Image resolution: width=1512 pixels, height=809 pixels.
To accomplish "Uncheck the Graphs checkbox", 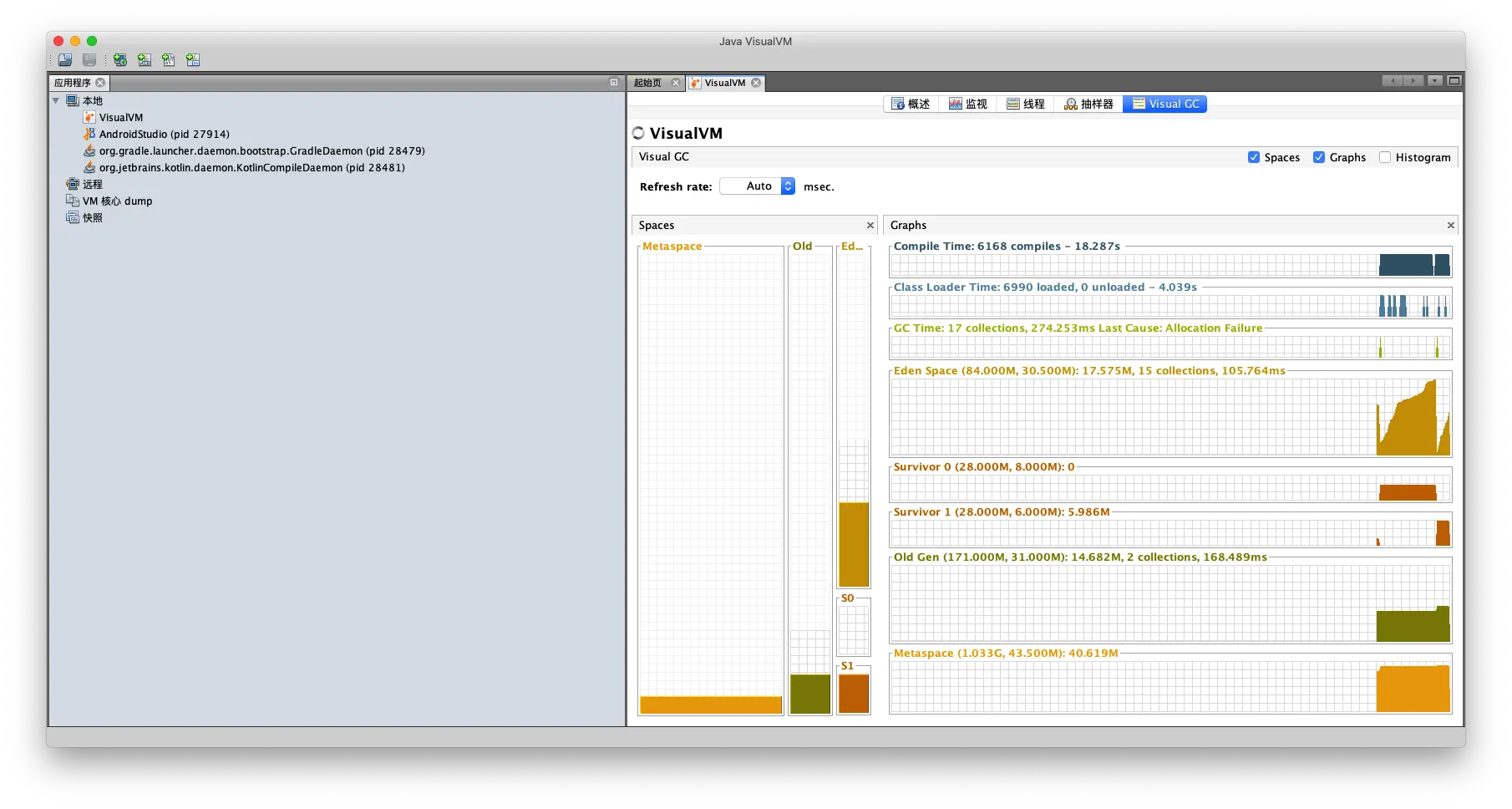I will [x=1319, y=157].
